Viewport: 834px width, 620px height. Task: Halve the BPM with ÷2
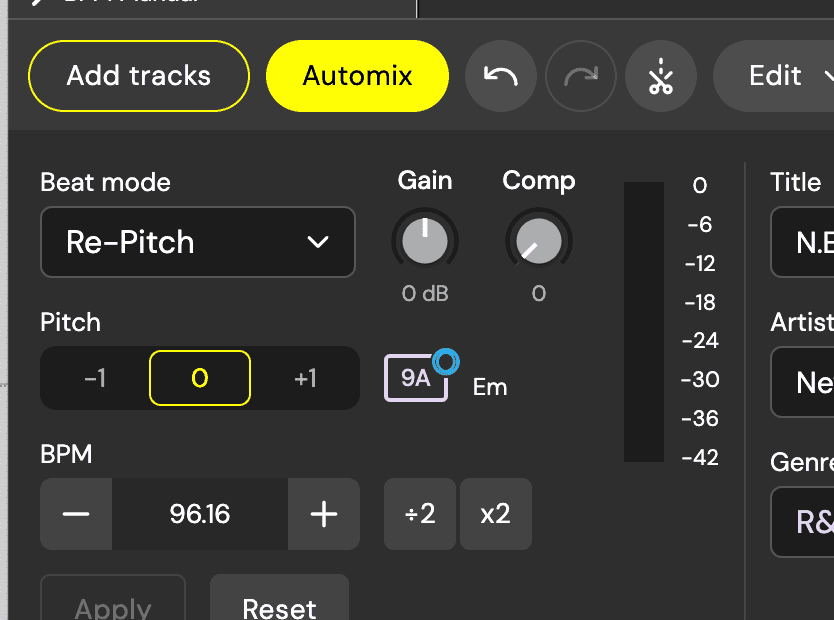pyautogui.click(x=419, y=514)
